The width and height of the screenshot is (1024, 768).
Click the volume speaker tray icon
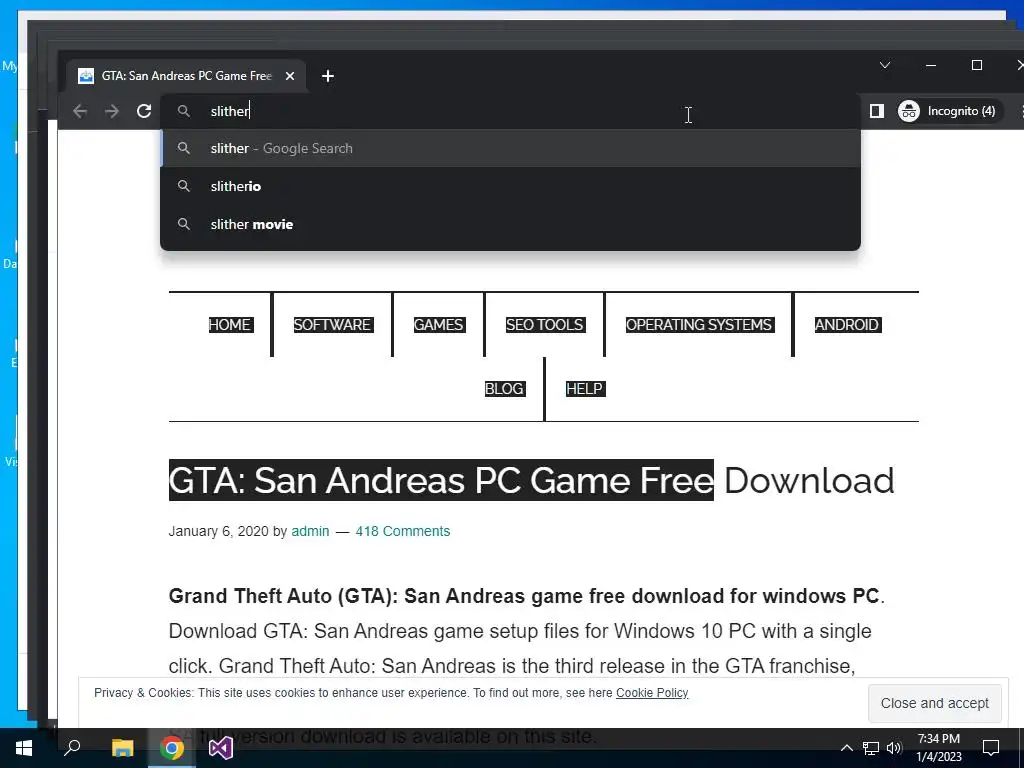click(x=894, y=748)
